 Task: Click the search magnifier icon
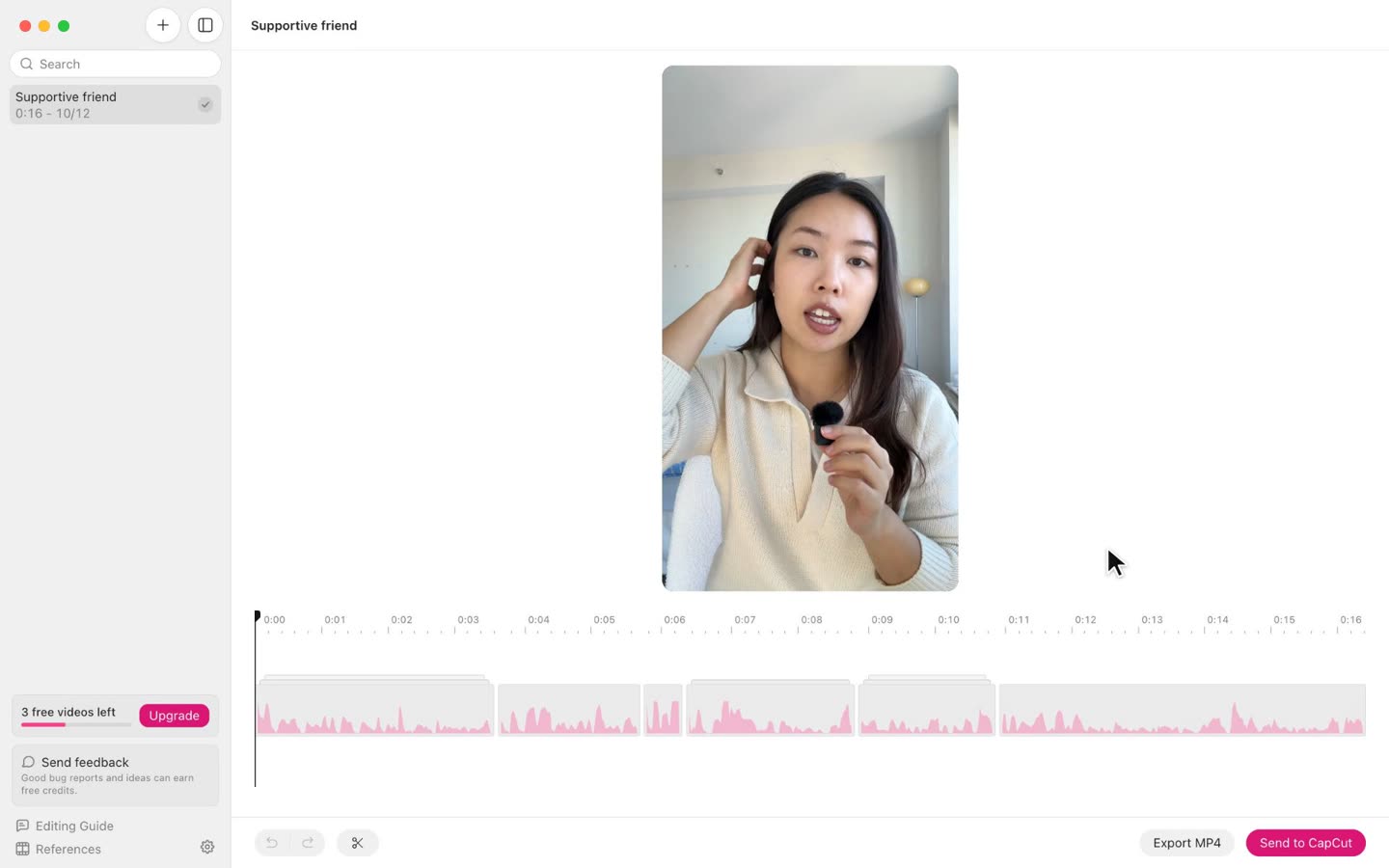coord(27,64)
